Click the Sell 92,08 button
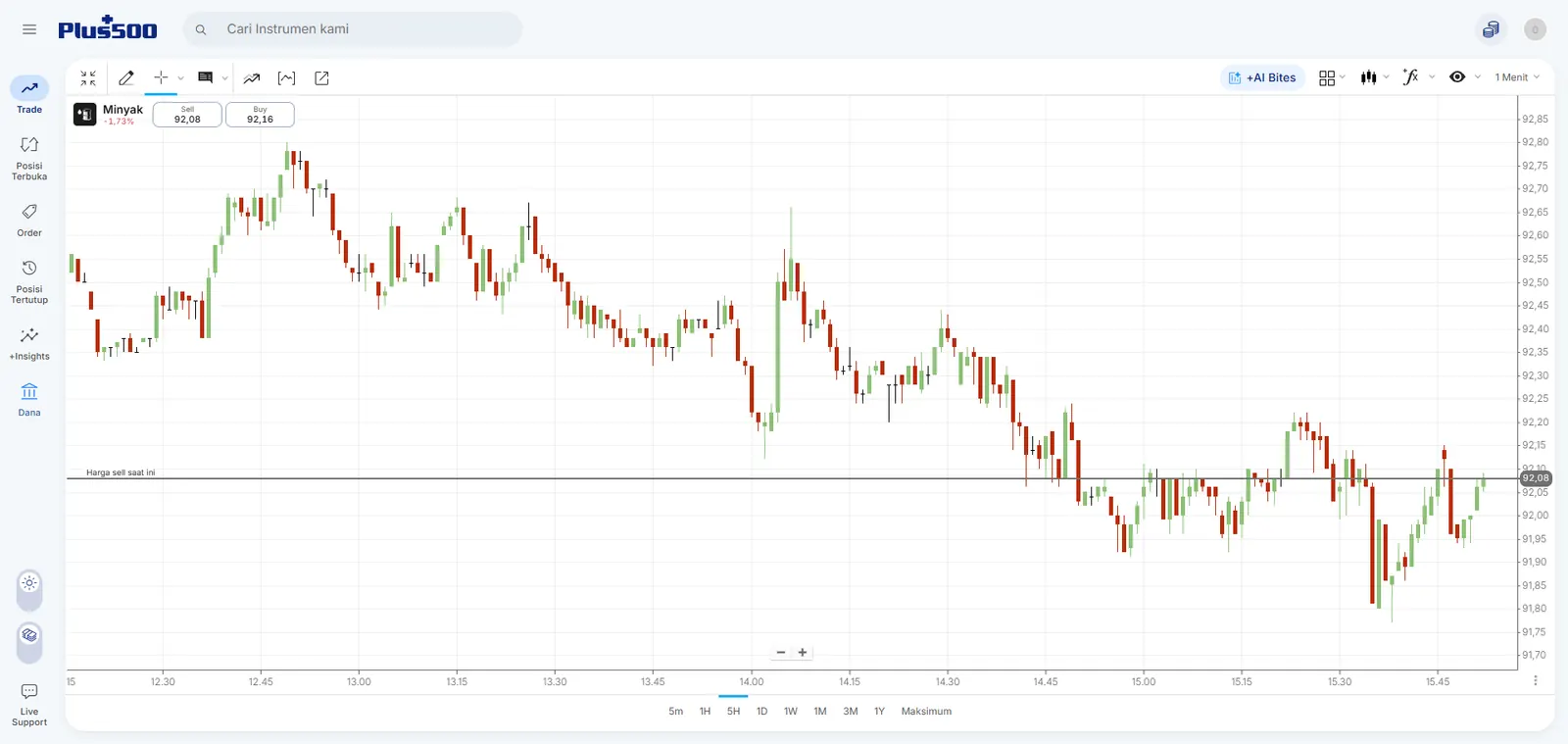Image resolution: width=1568 pixels, height=744 pixels. [187, 115]
